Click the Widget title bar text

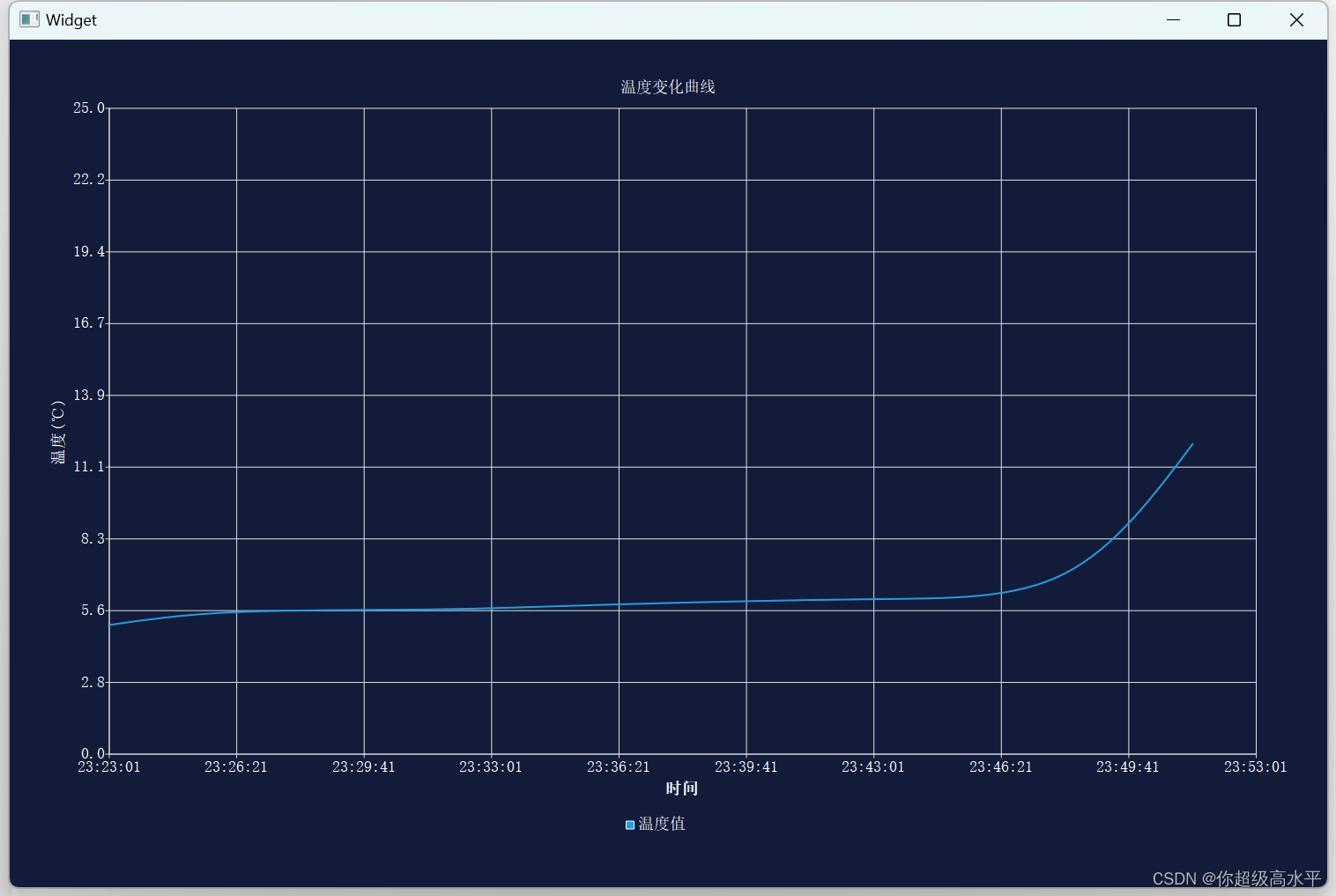tap(72, 19)
